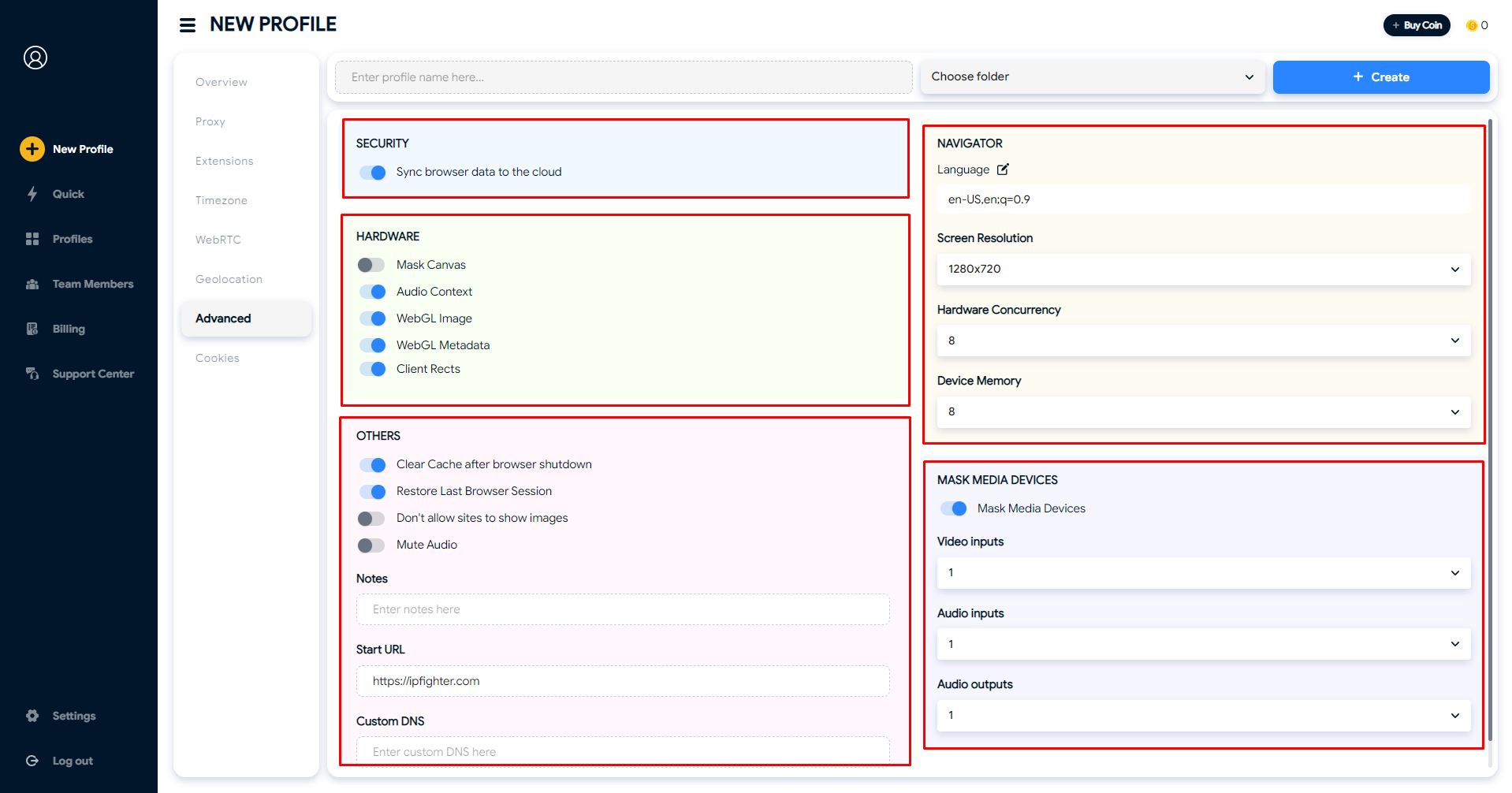
Task: Open the user account avatar icon
Action: click(x=35, y=58)
